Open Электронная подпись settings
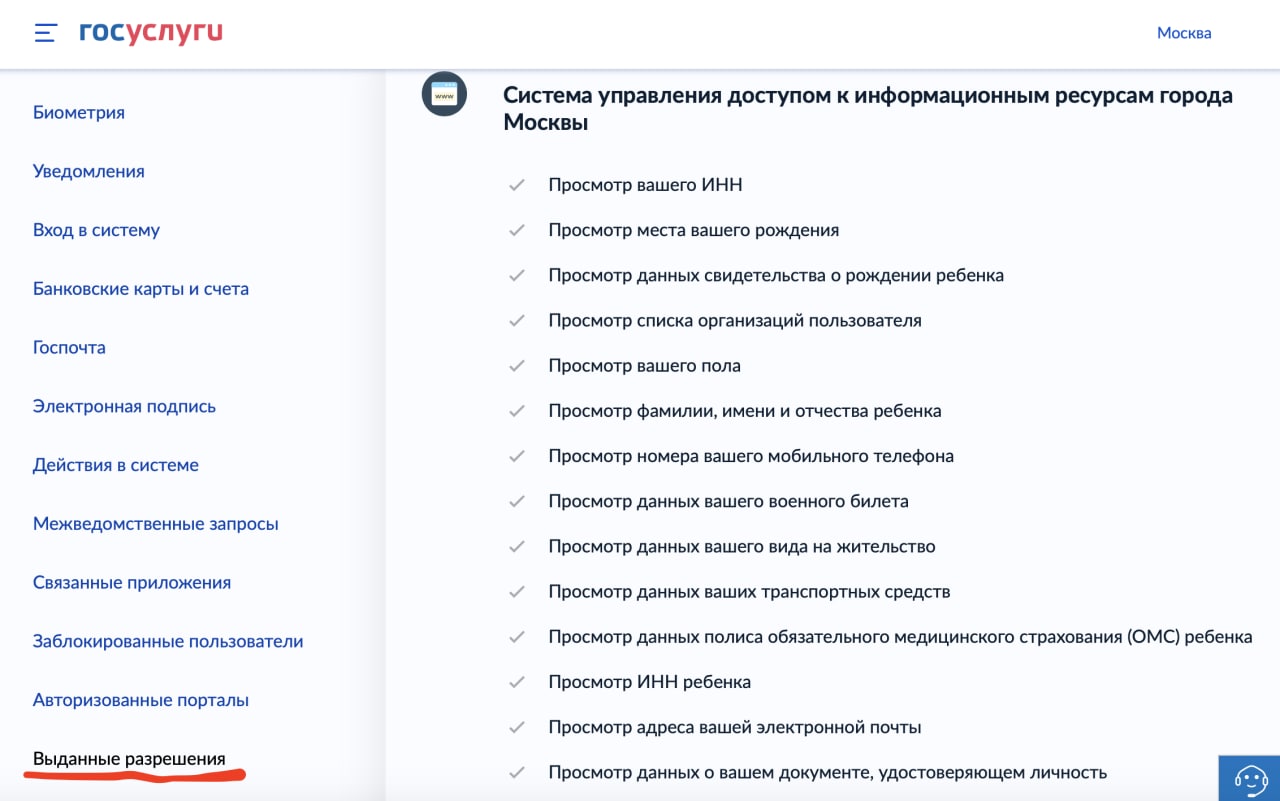The height and width of the screenshot is (801, 1280). (124, 407)
